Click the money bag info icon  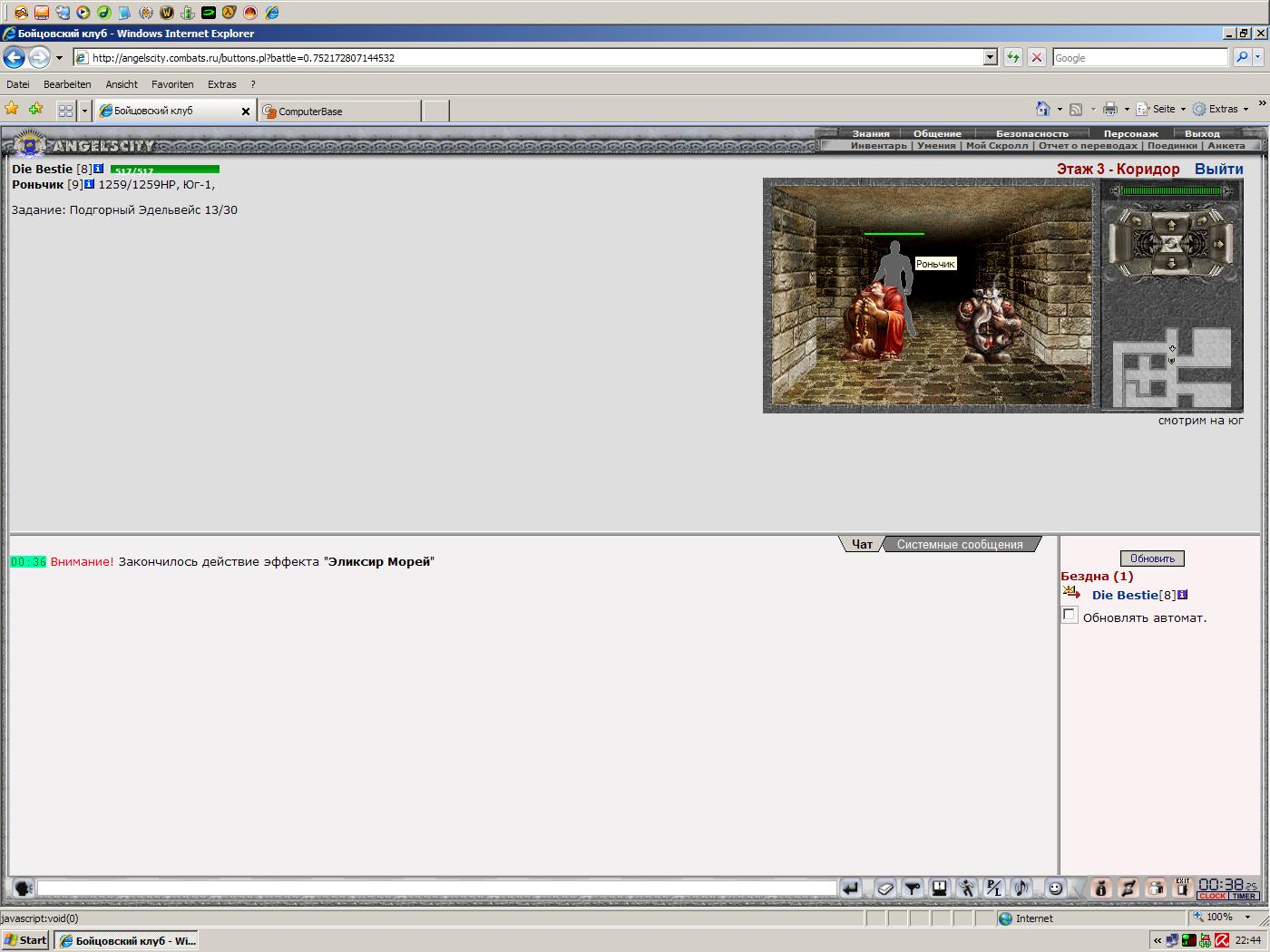1100,889
